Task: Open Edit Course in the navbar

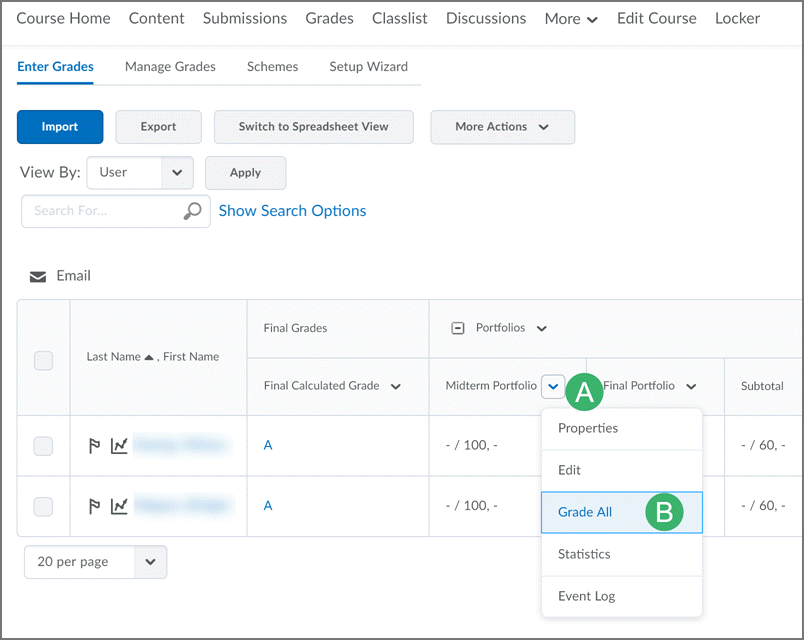Action: 656,18
